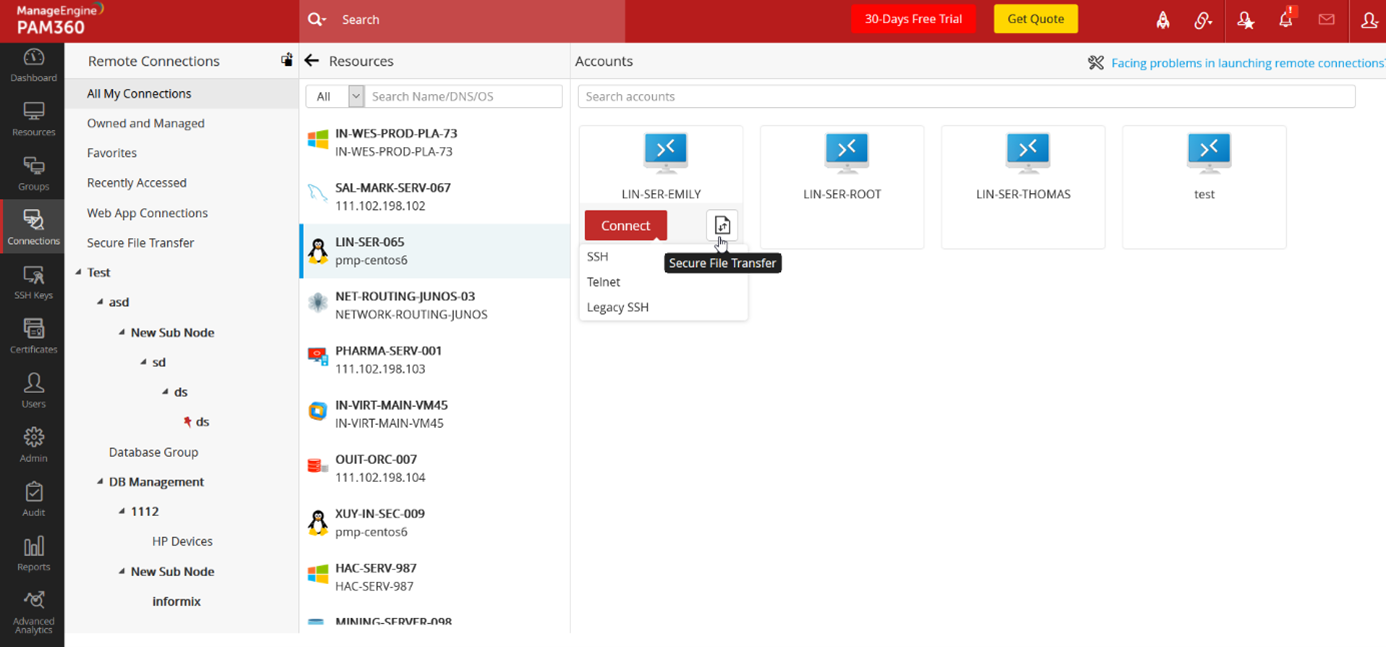Choose Legacy SSH connection option

(x=618, y=307)
